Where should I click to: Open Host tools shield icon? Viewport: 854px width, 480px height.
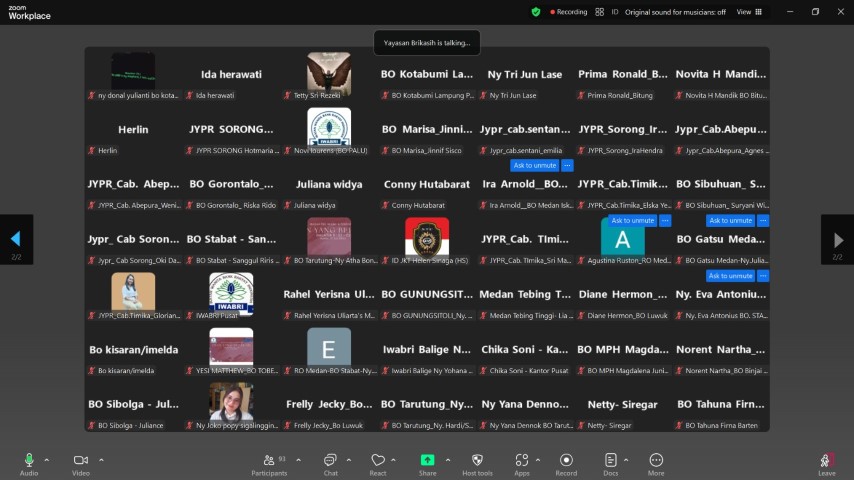pyautogui.click(x=477, y=460)
